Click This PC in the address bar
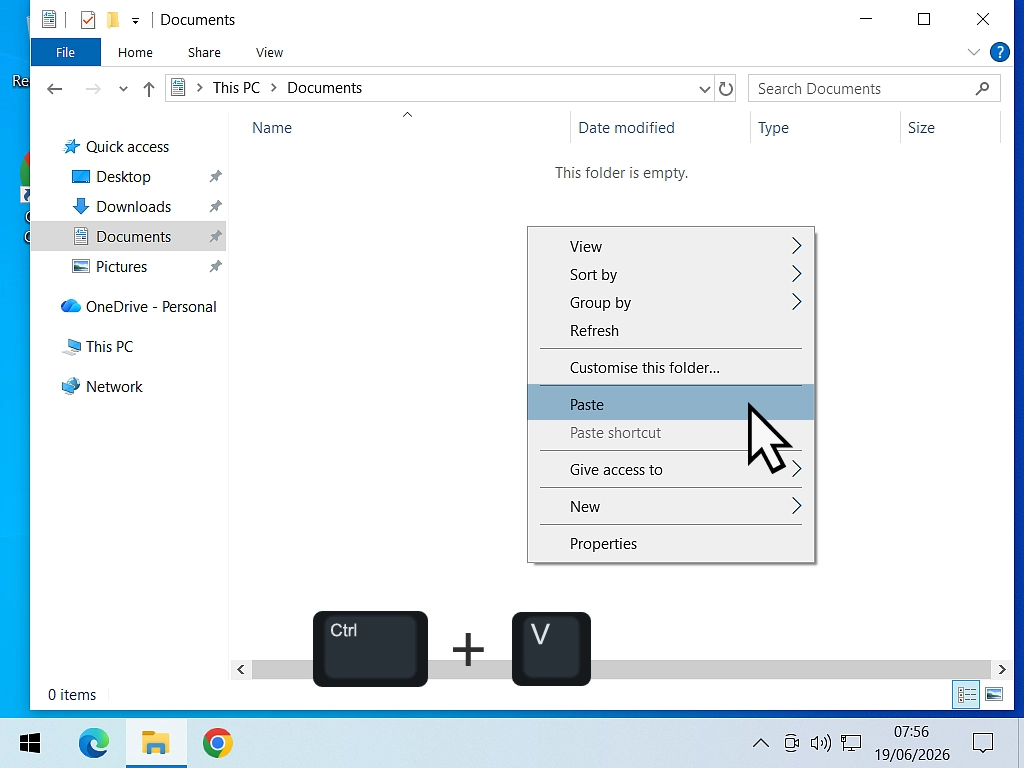This screenshot has width=1024, height=768. pyautogui.click(x=236, y=88)
